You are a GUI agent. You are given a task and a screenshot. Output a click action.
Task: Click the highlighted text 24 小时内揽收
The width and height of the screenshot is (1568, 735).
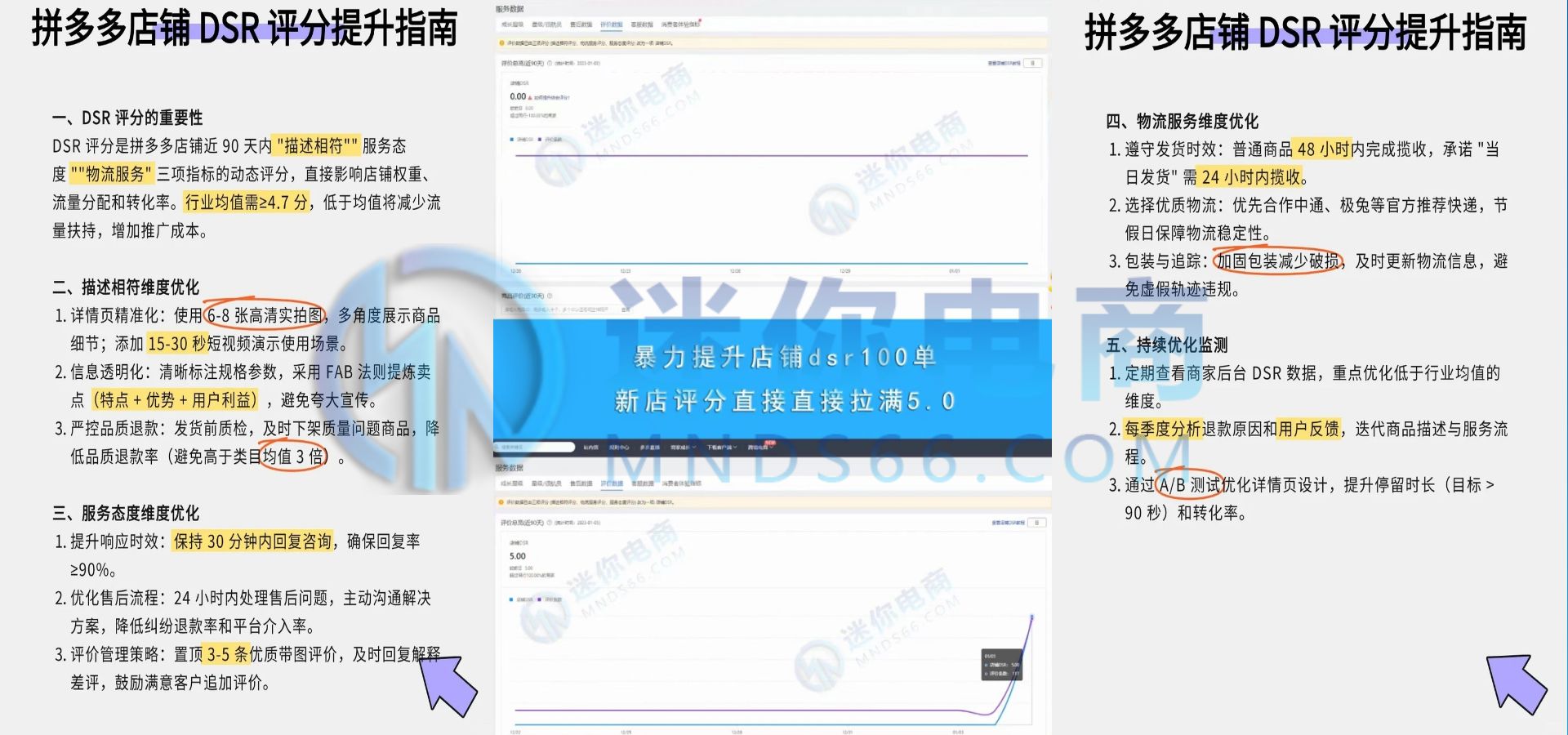tap(1250, 177)
